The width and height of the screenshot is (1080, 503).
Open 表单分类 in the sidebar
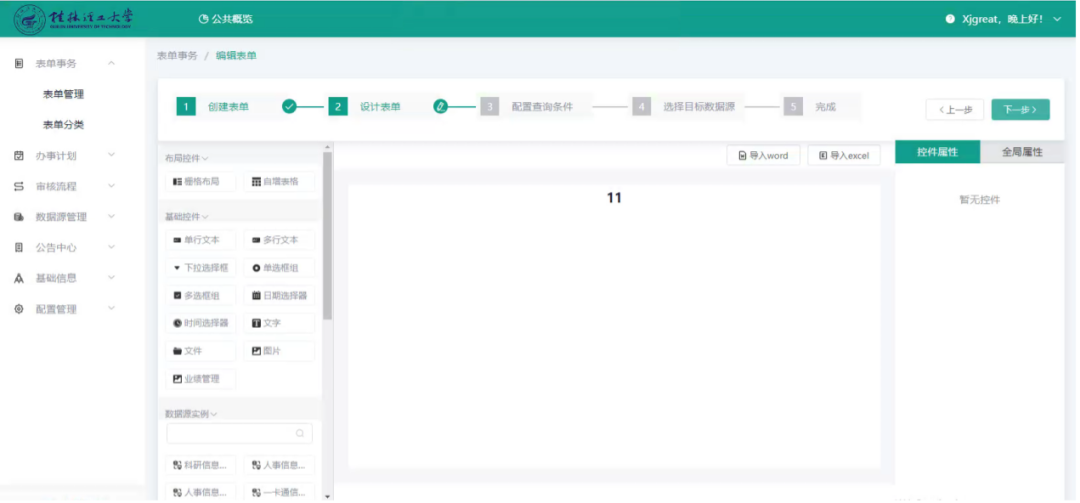pos(63,125)
